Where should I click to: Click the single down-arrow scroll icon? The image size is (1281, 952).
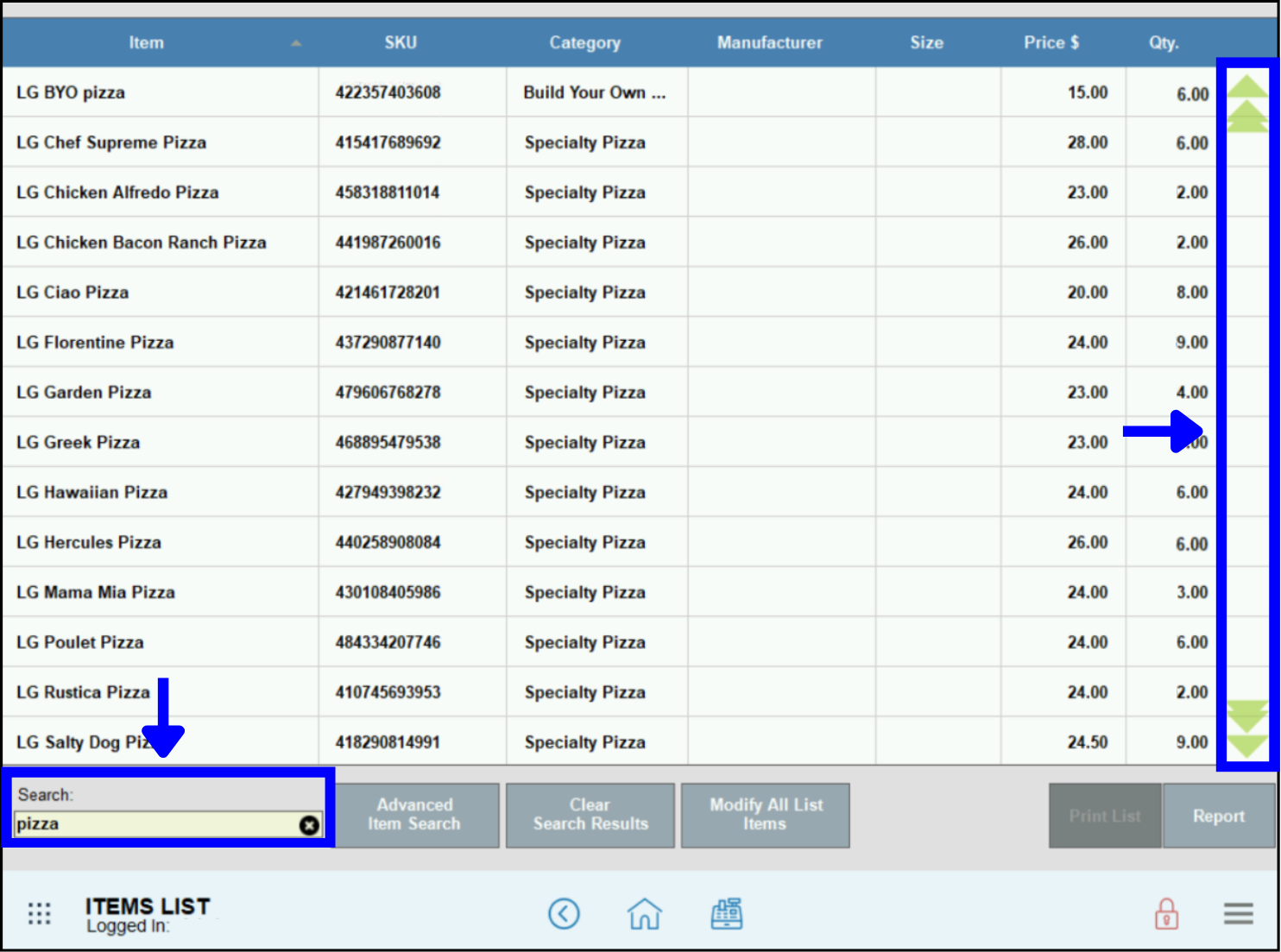(1246, 746)
